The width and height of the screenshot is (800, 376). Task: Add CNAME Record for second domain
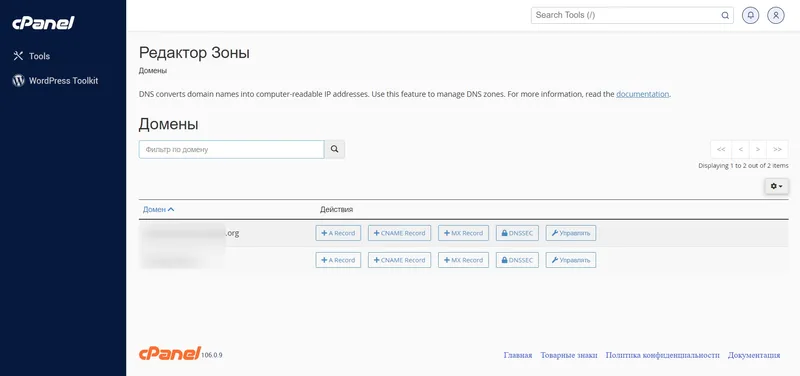[399, 260]
